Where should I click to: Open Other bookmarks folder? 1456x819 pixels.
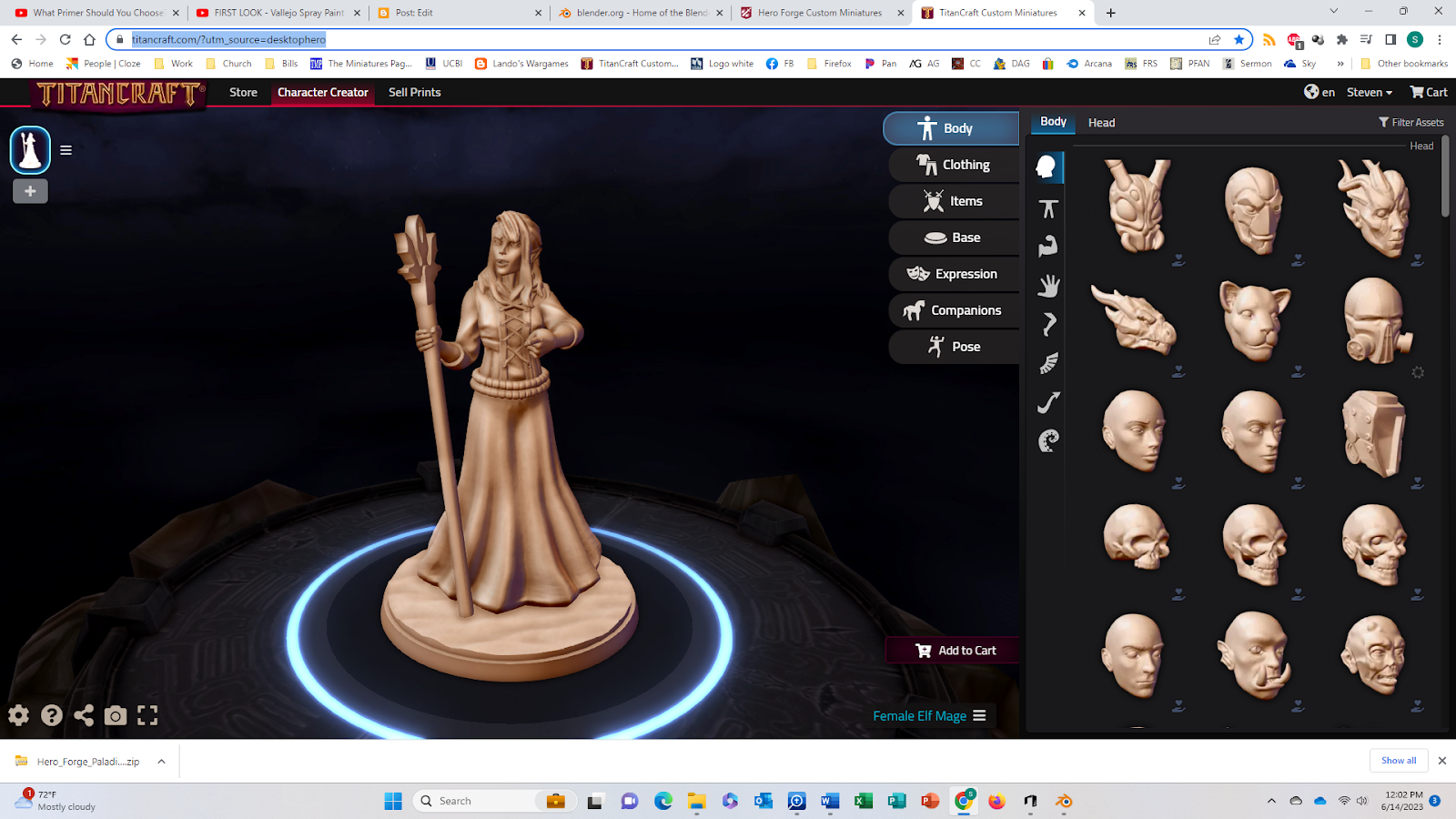coord(1404,64)
